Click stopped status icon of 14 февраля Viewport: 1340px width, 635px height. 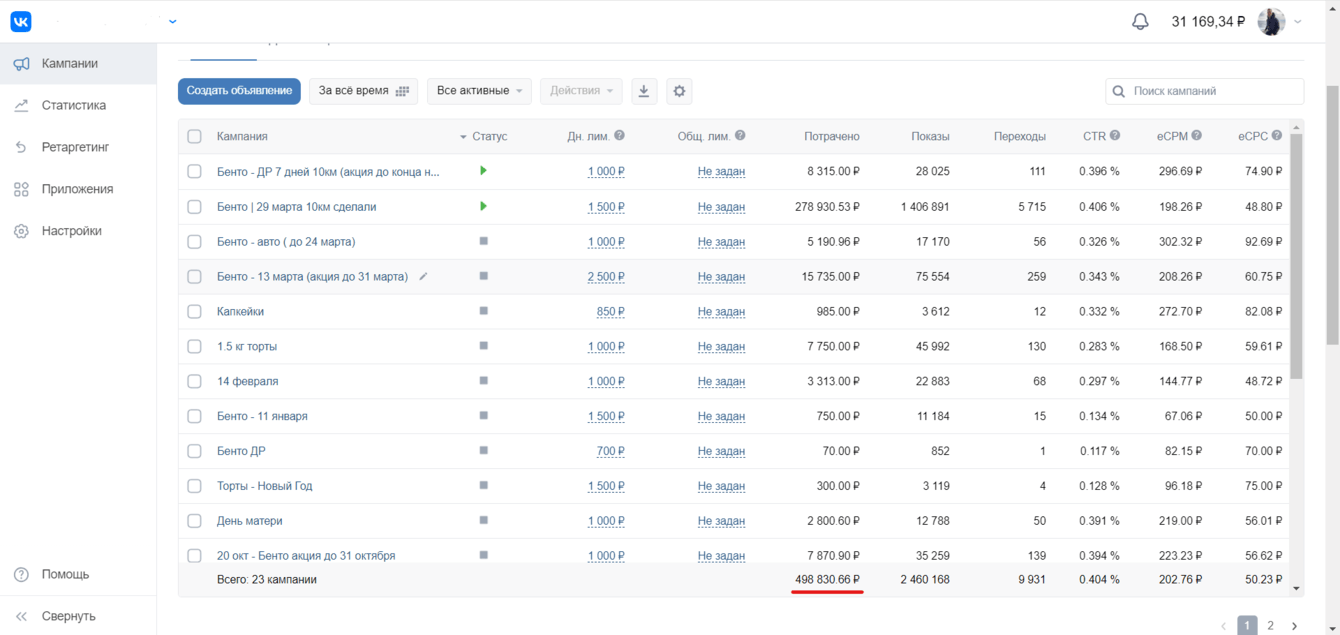pyautogui.click(x=483, y=381)
